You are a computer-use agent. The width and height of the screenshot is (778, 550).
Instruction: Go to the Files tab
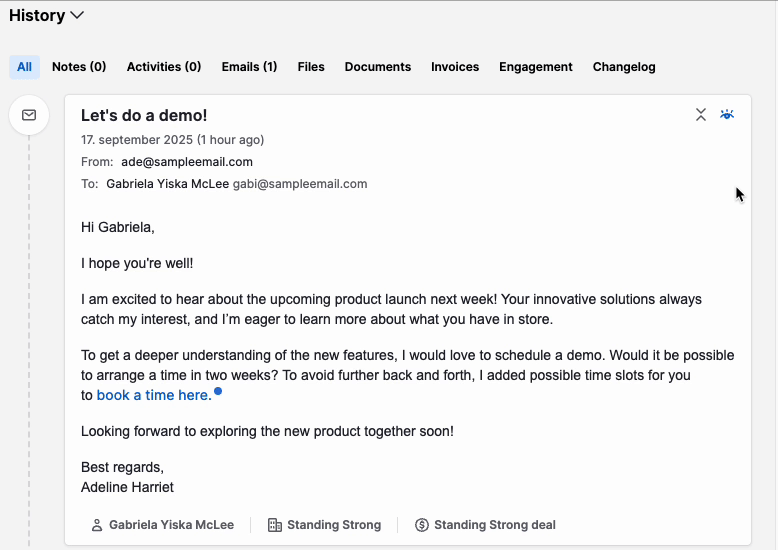pyautogui.click(x=311, y=67)
